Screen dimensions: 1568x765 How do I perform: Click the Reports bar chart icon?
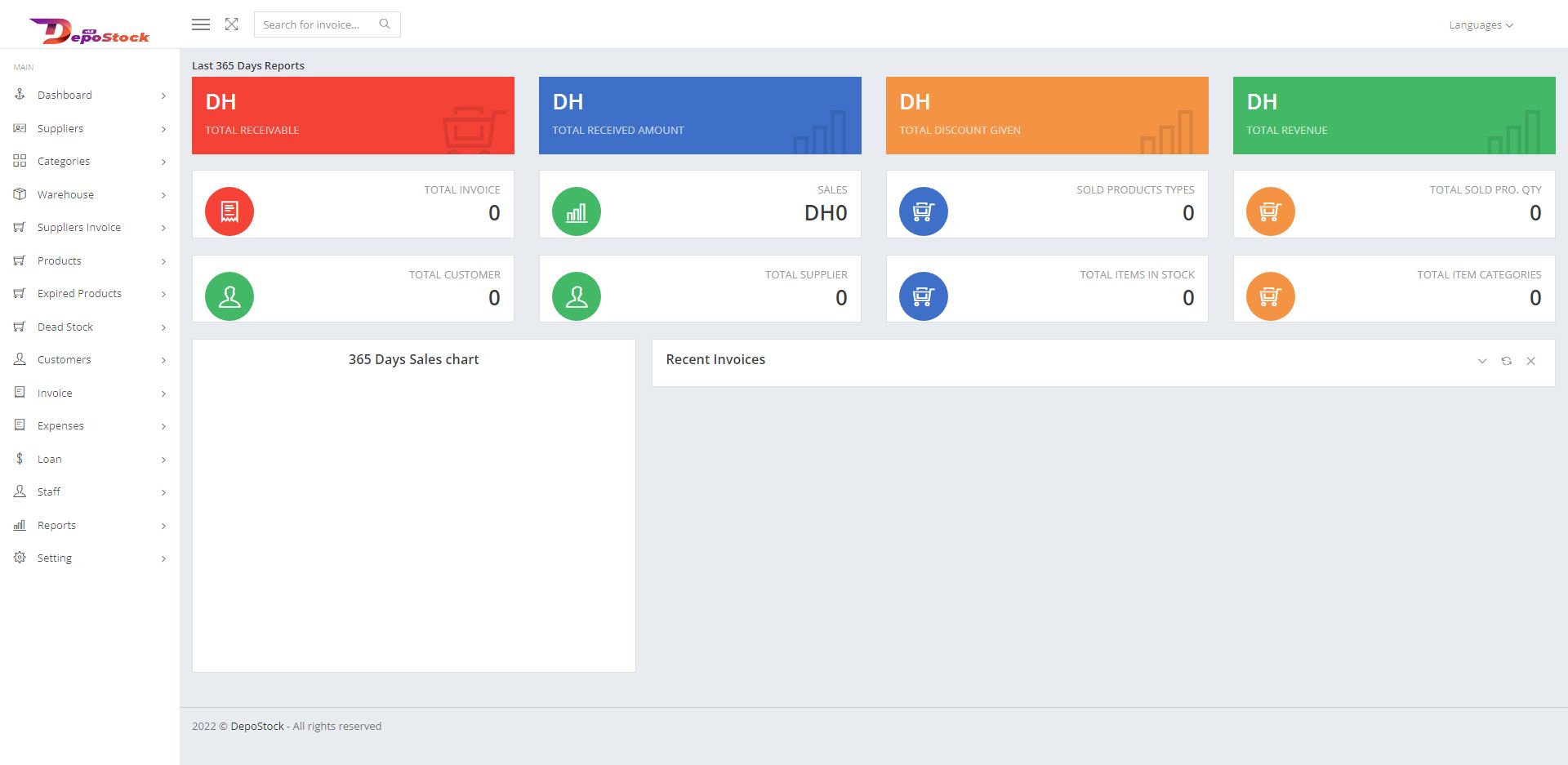point(20,525)
